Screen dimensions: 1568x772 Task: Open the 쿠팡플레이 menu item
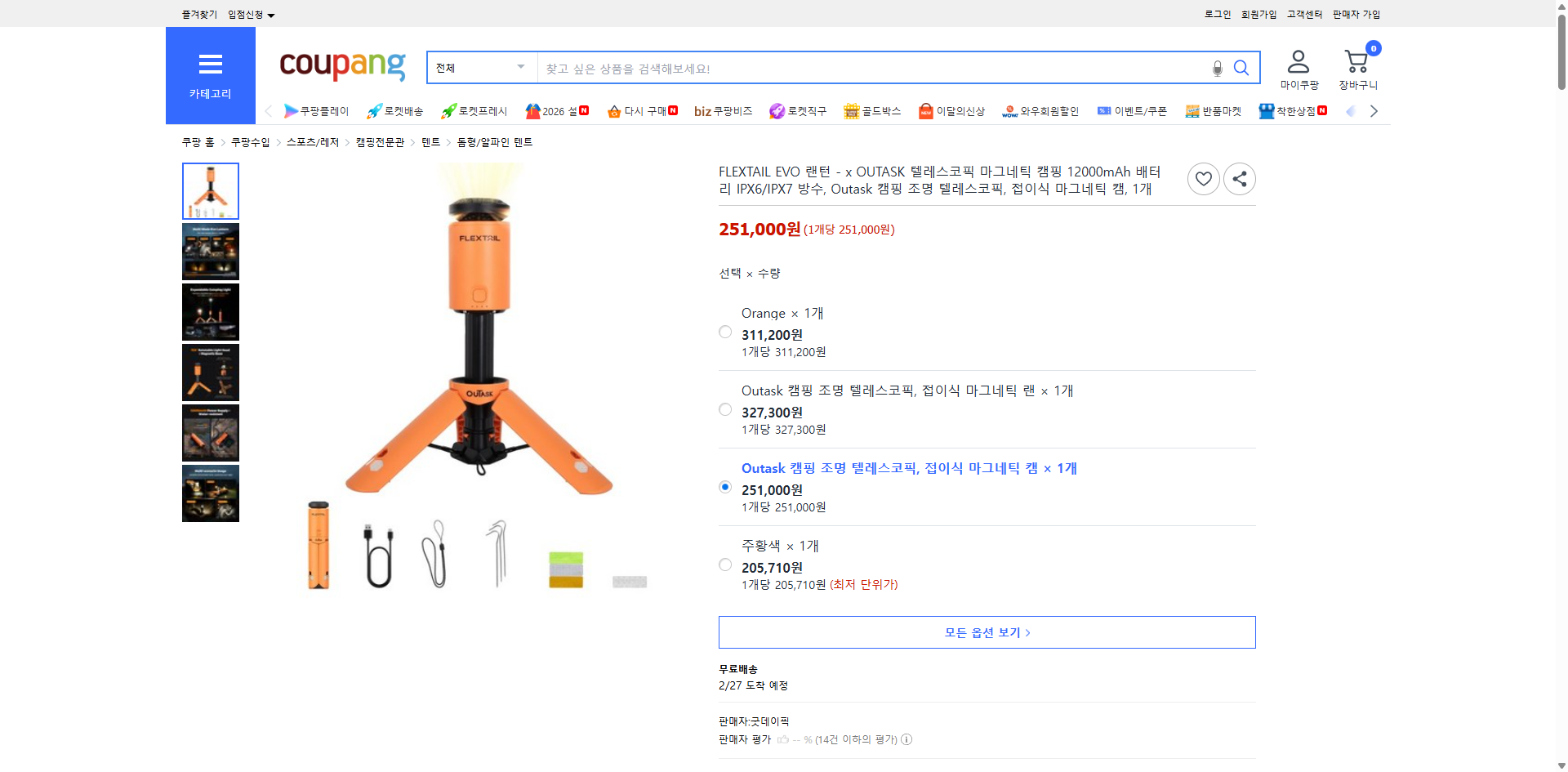pyautogui.click(x=317, y=110)
